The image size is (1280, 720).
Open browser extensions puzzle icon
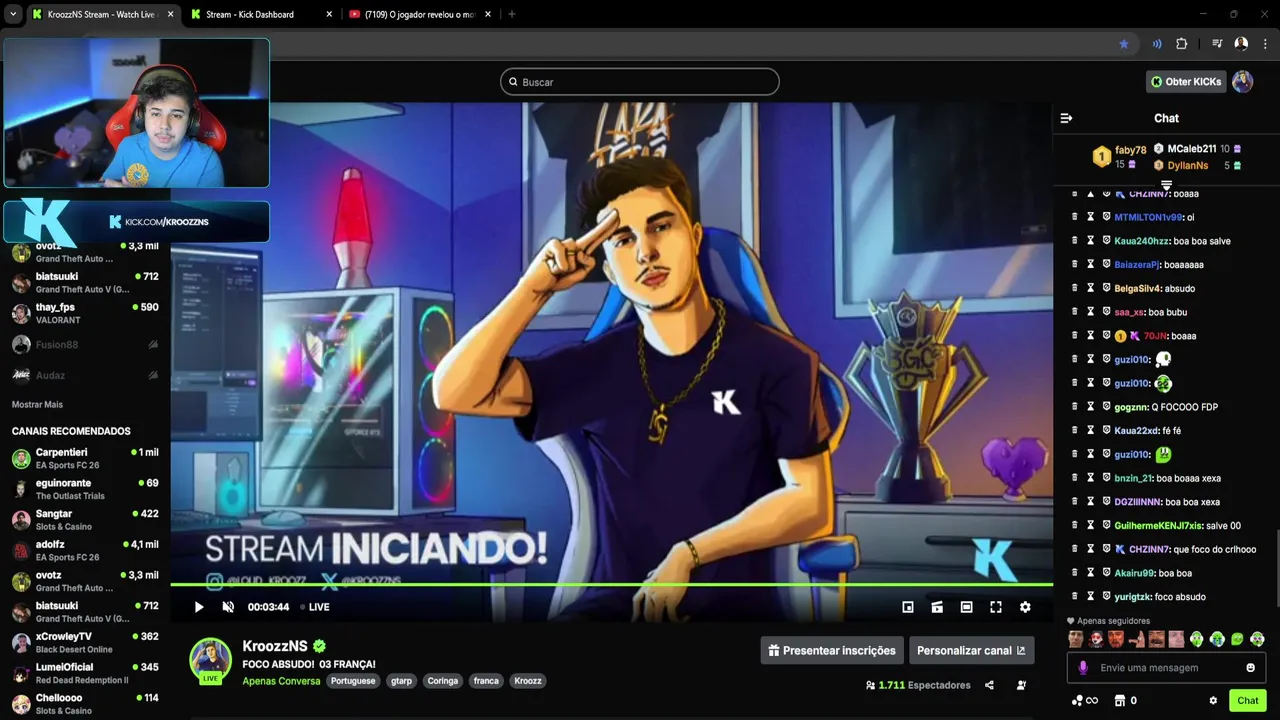pyautogui.click(x=1182, y=44)
